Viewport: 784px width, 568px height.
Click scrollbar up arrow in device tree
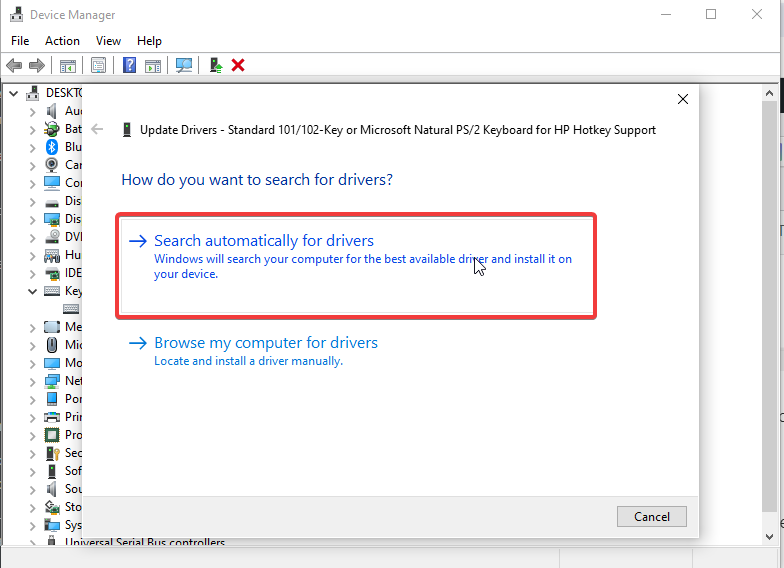769,93
